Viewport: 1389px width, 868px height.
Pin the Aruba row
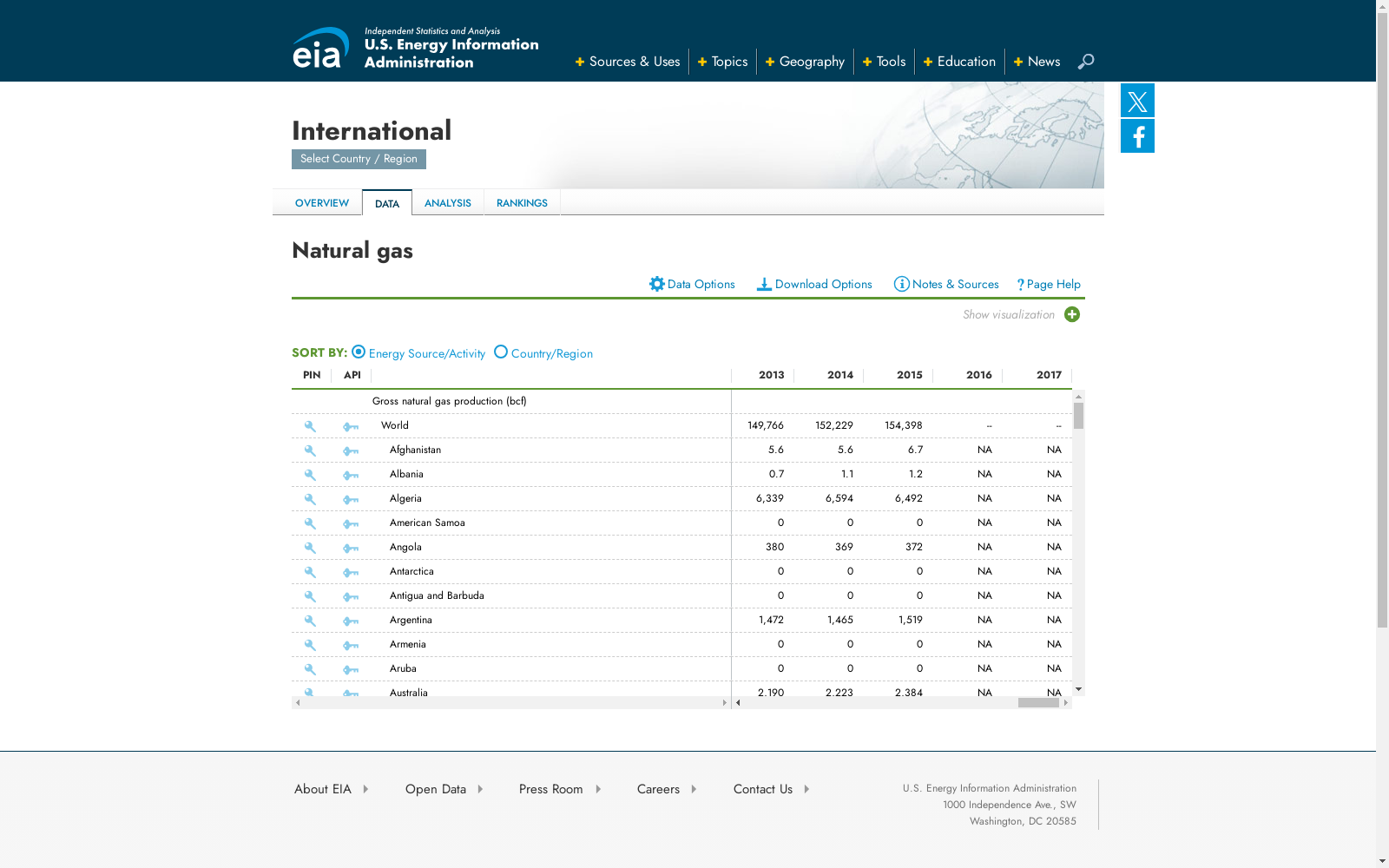(310, 669)
